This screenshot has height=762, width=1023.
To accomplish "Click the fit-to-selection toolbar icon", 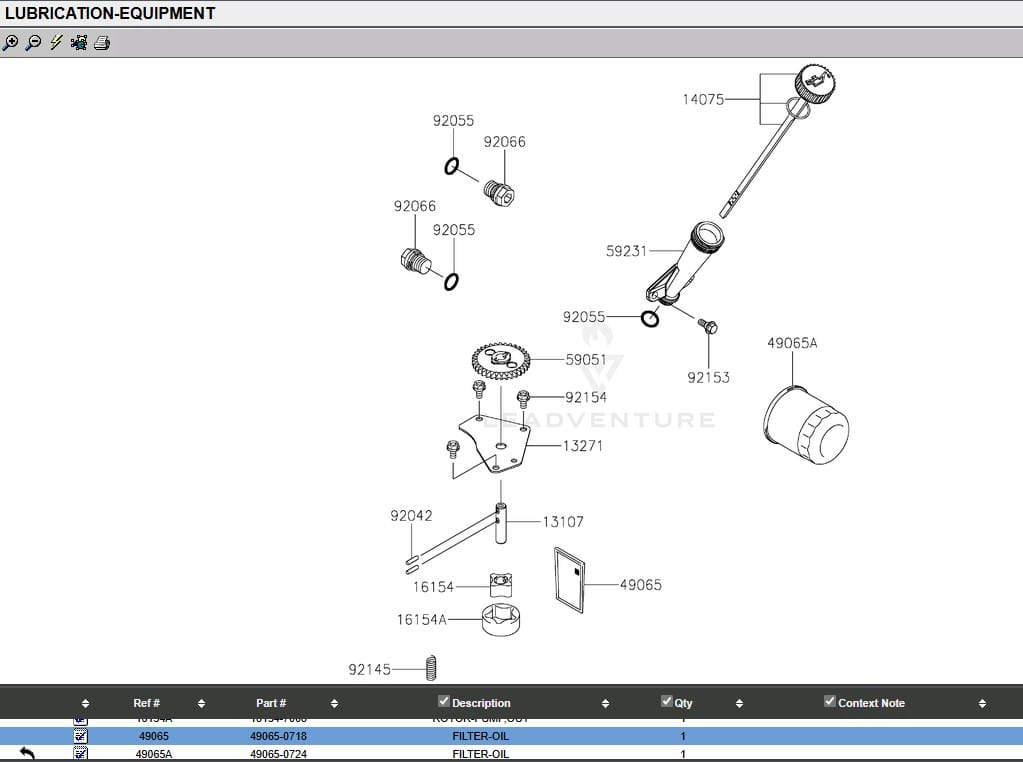I will coord(79,43).
